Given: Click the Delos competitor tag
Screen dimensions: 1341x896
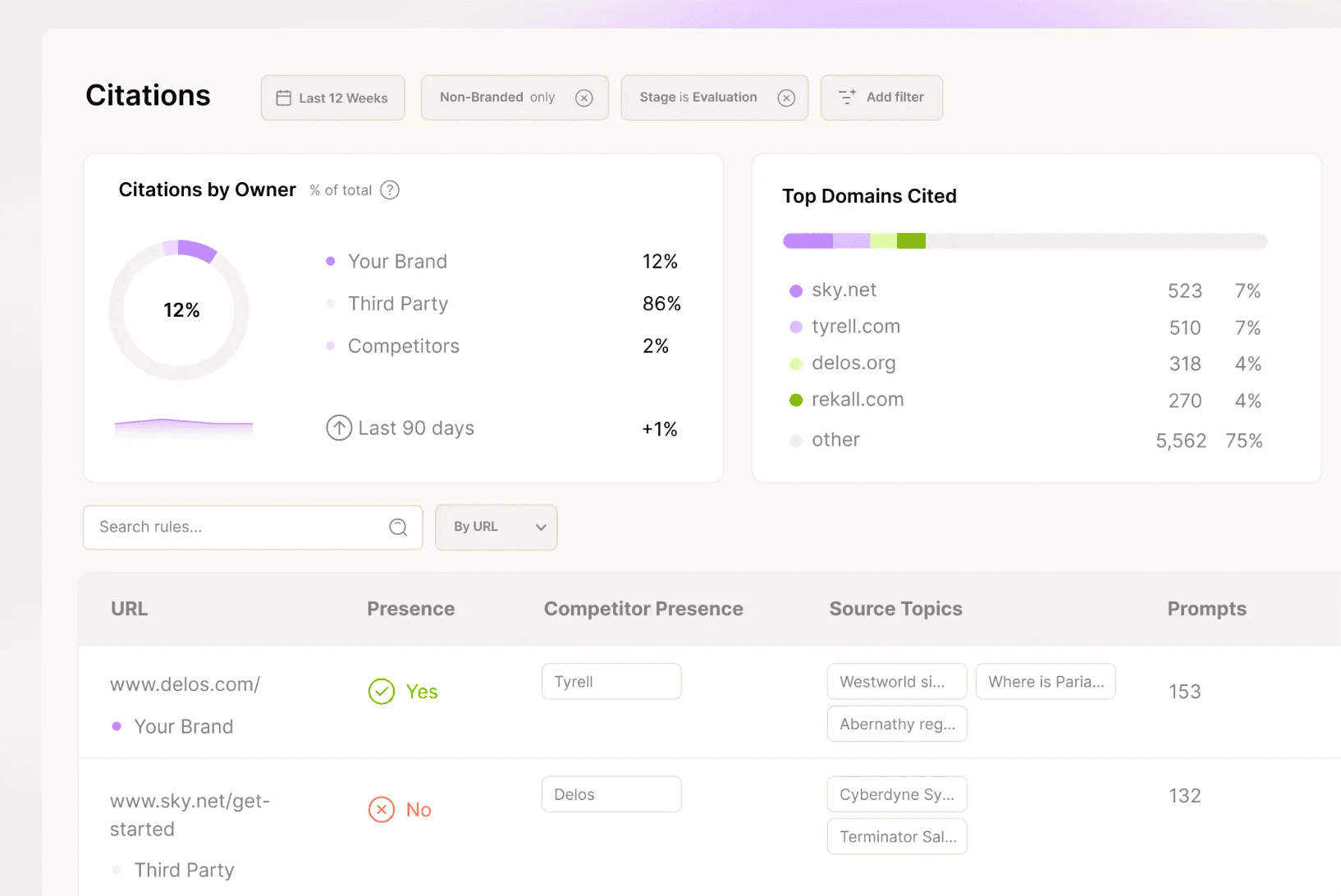Looking at the screenshot, I should [611, 794].
